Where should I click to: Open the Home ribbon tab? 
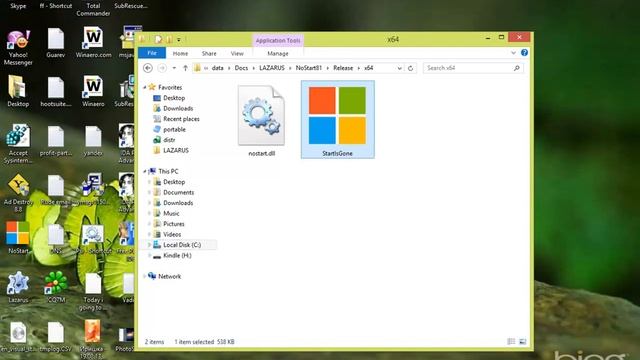[180, 53]
